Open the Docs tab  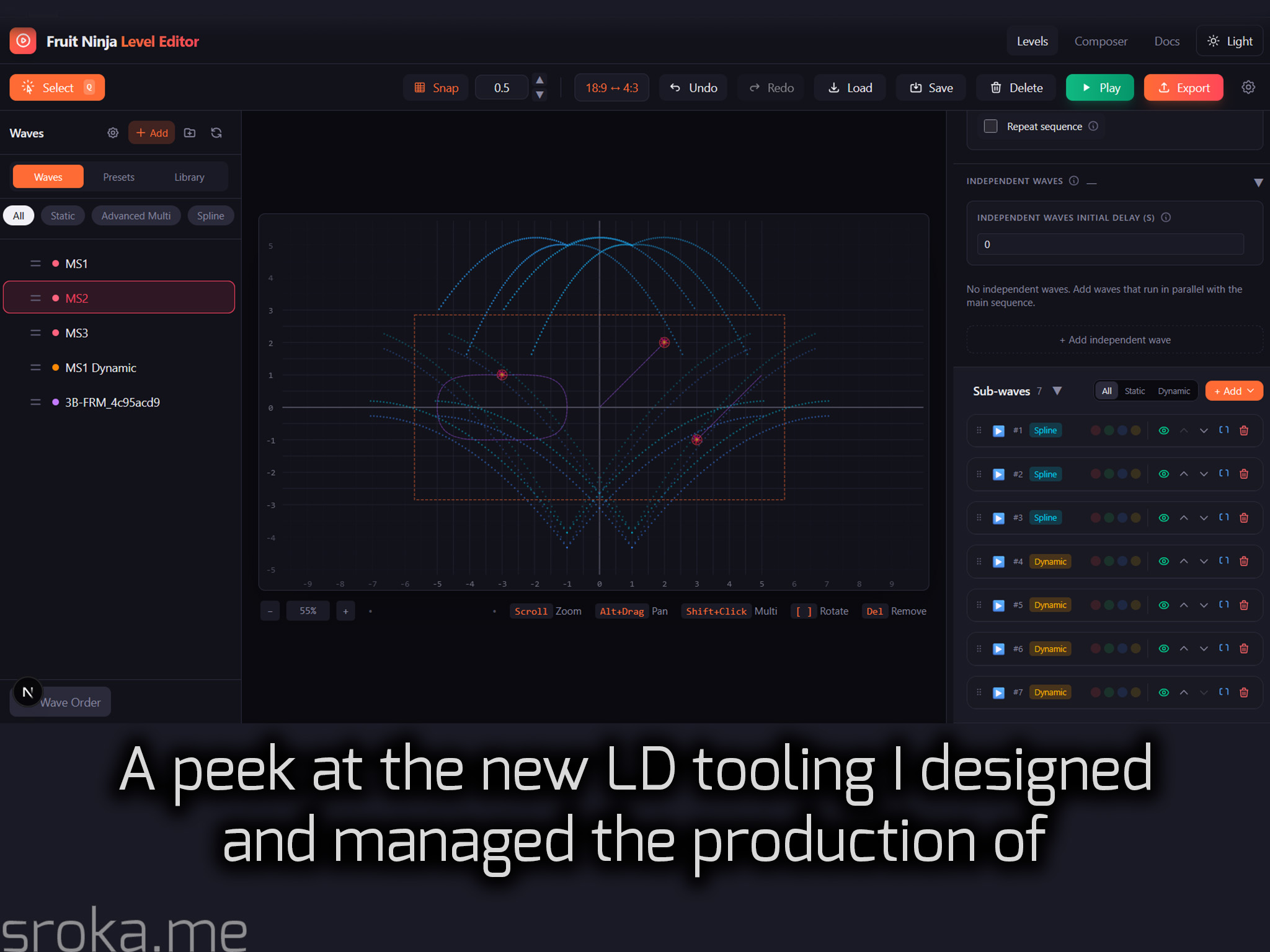[x=1166, y=42]
